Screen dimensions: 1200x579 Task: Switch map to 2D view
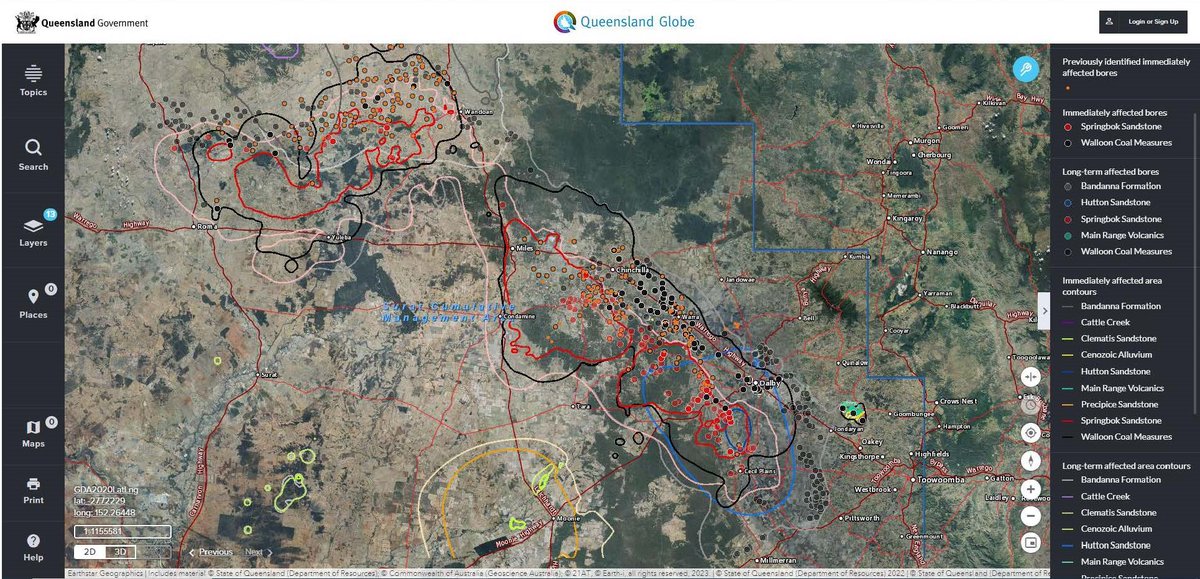click(x=89, y=551)
